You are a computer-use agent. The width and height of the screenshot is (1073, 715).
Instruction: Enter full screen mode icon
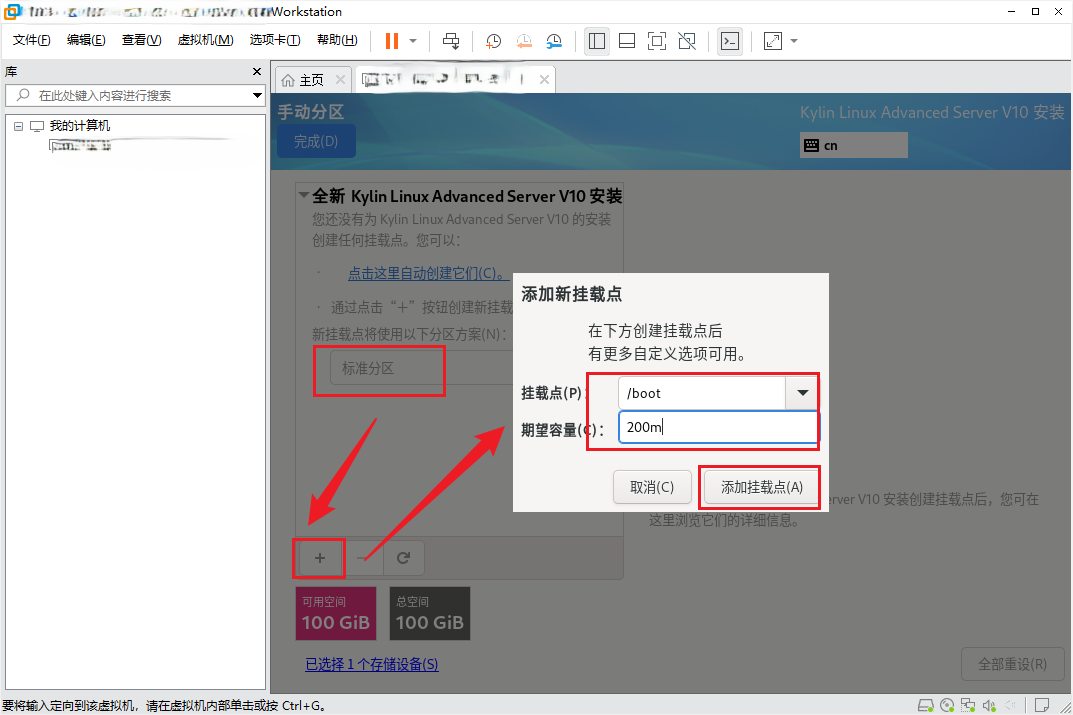tap(657, 41)
